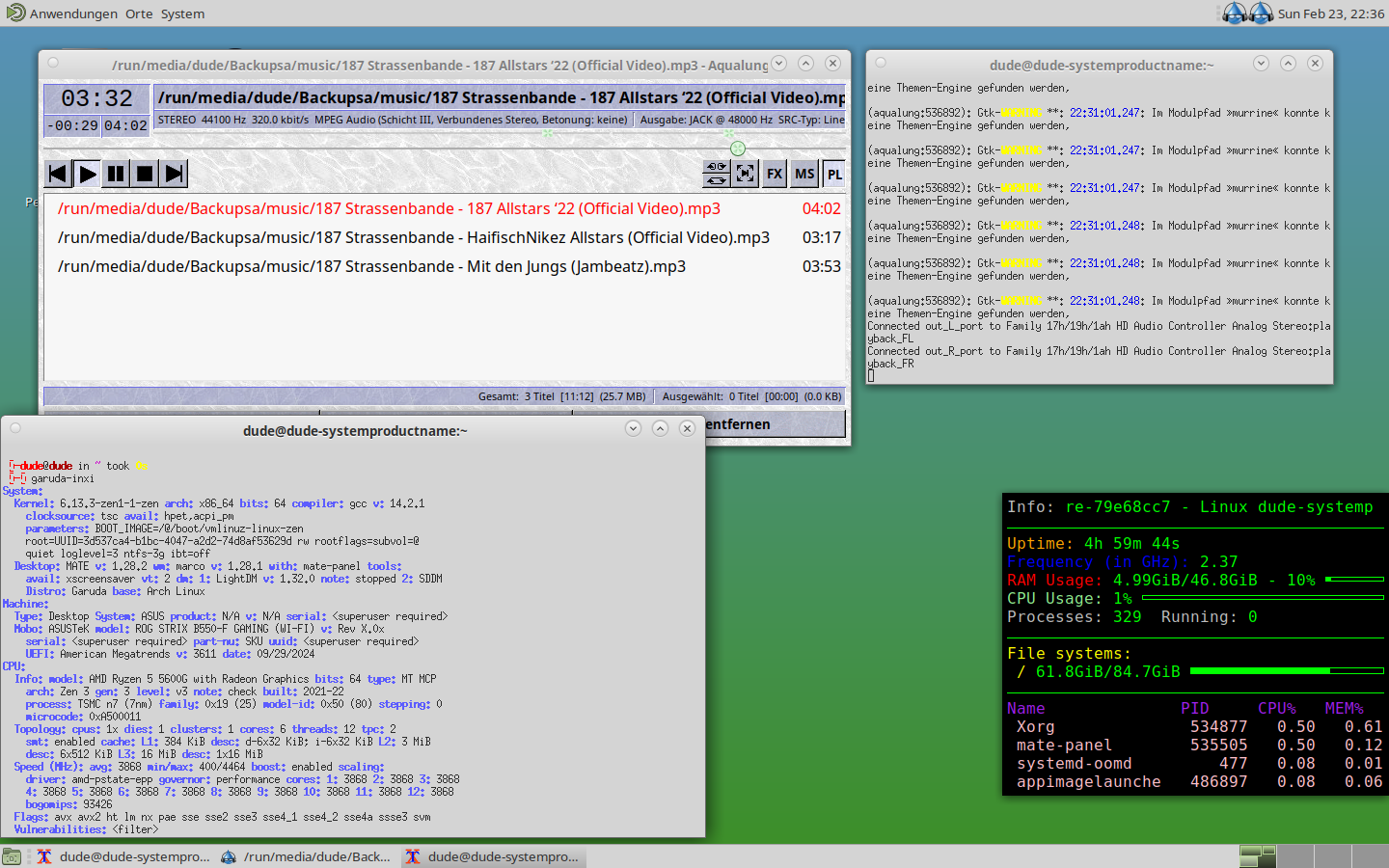Stop playback in Aqualung
The height and width of the screenshot is (868, 1389).
(145, 174)
